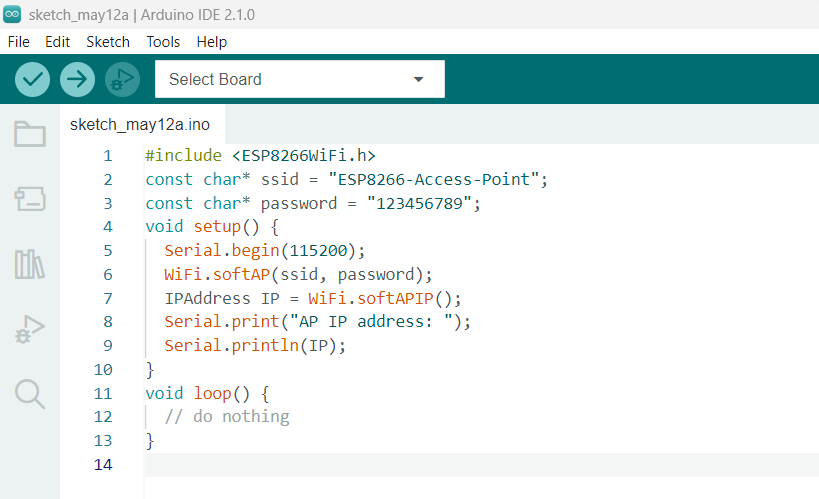Screen dimensions: 819x499
Task: Open the Help menu
Action: [x=211, y=42]
